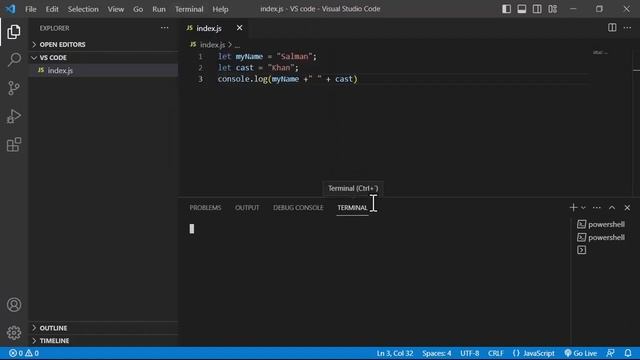Toggle the primary side bar layout icon

tap(506, 9)
